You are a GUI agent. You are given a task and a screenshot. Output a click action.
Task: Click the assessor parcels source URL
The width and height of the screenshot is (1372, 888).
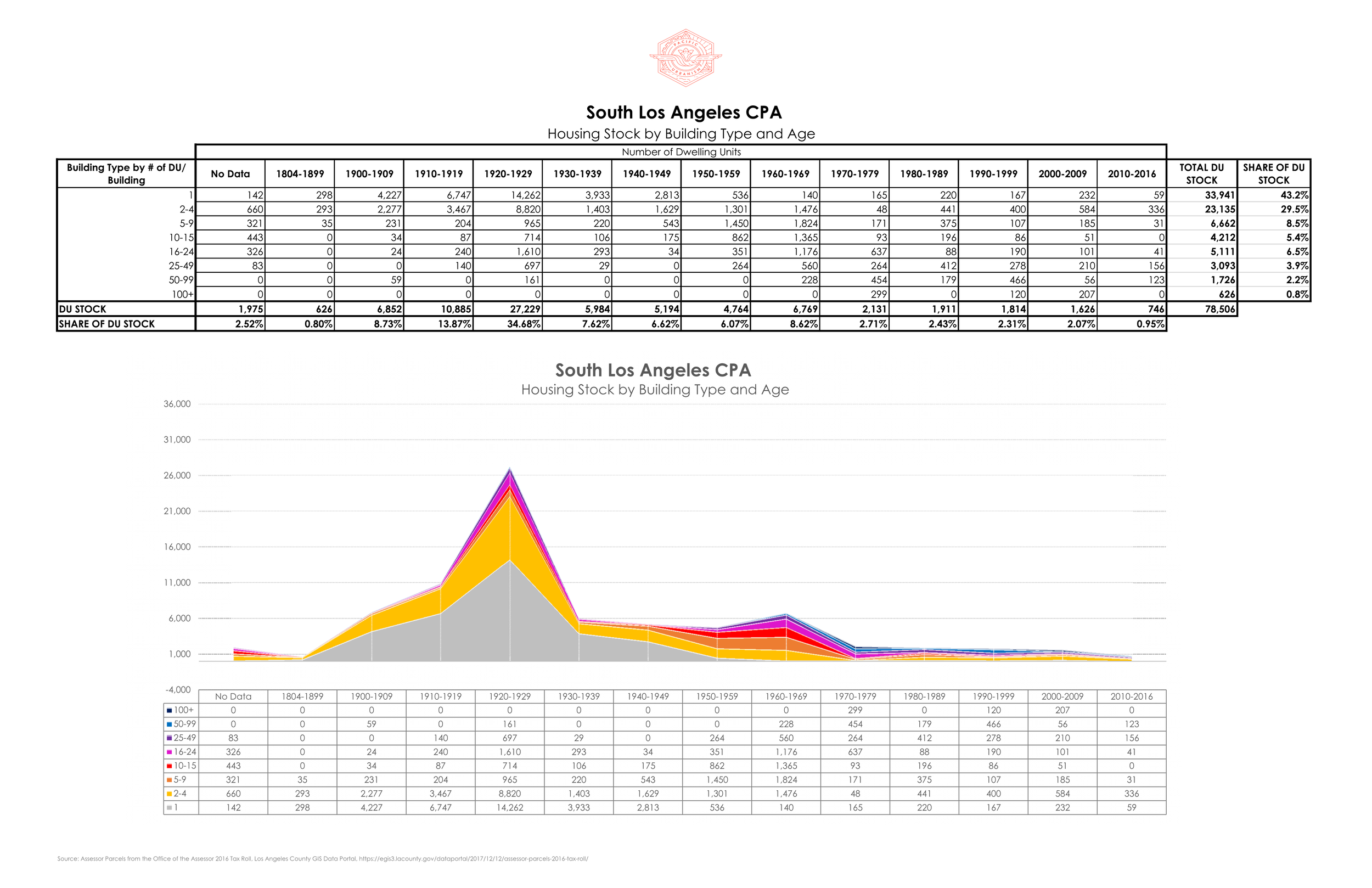pos(473,858)
